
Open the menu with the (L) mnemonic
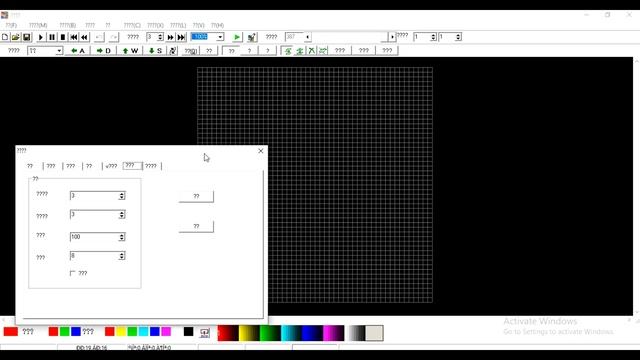coord(178,25)
